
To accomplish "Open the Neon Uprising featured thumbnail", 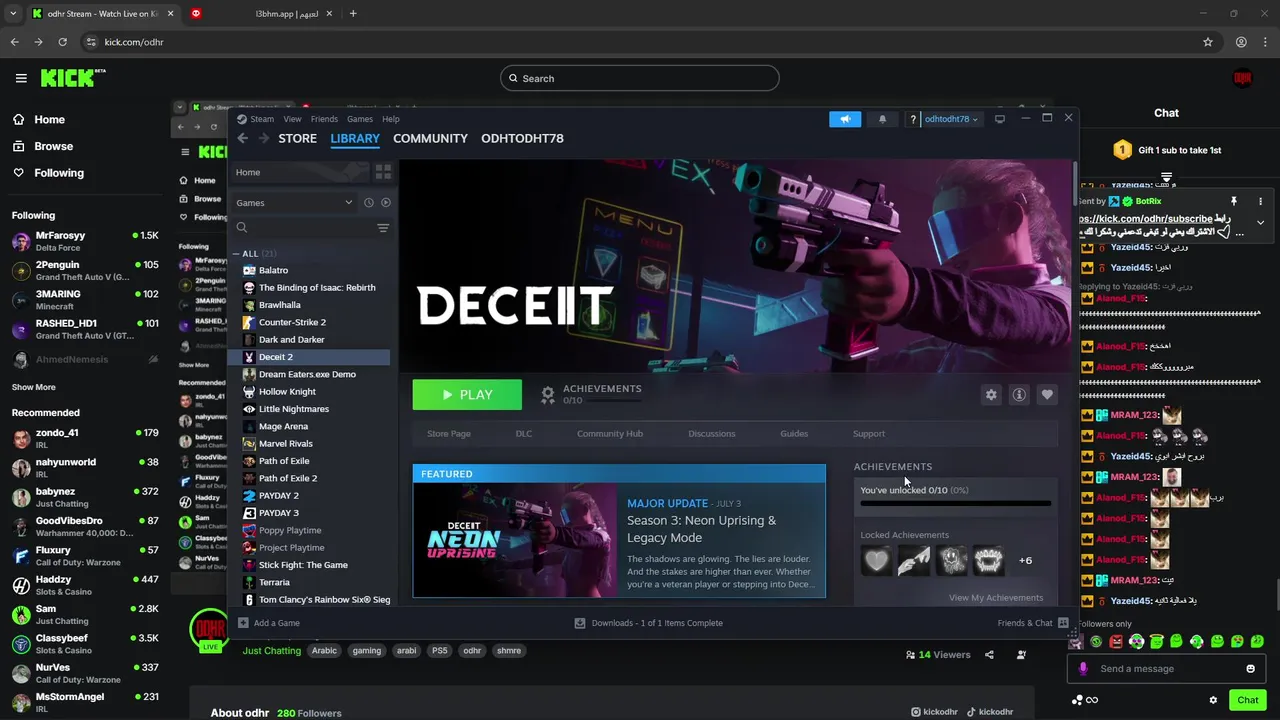I will point(515,540).
